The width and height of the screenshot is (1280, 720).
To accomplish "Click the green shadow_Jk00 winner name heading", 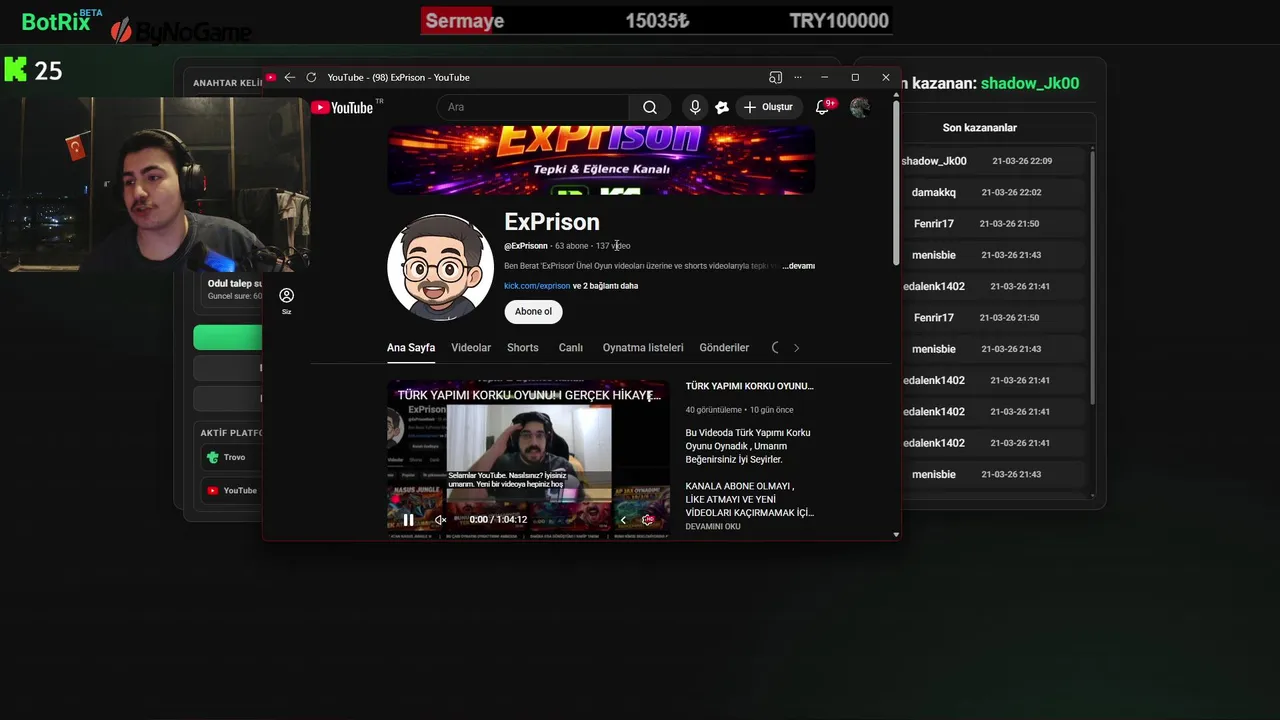I will pyautogui.click(x=1029, y=84).
